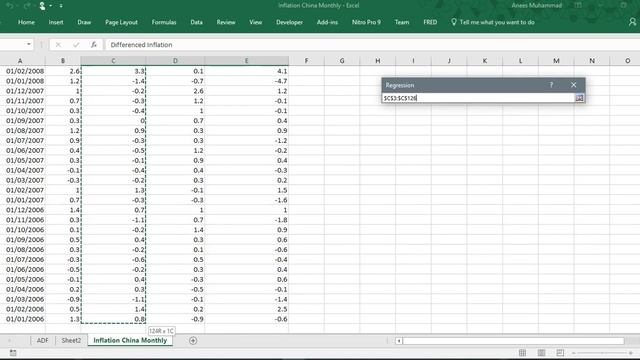Open the Insert ribbon tab

56,22
